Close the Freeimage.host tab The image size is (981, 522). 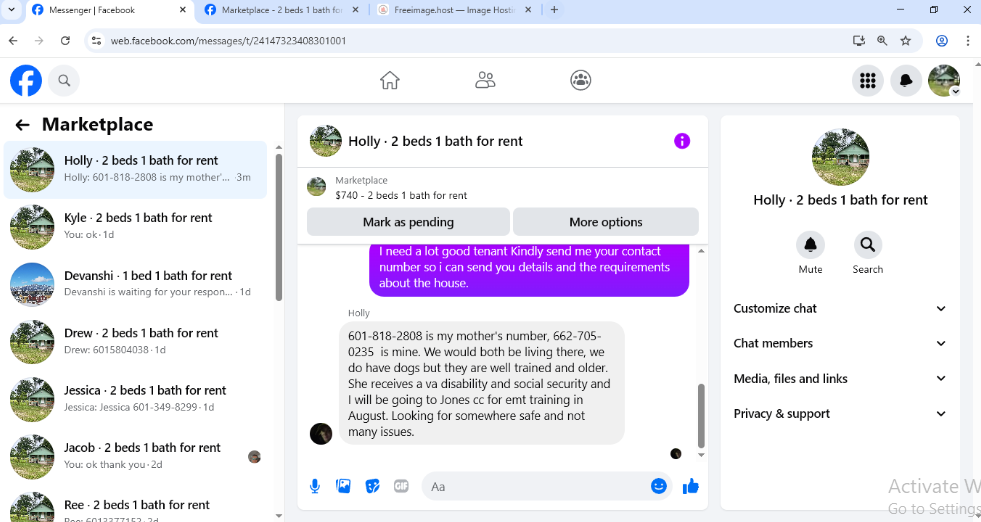(x=528, y=10)
